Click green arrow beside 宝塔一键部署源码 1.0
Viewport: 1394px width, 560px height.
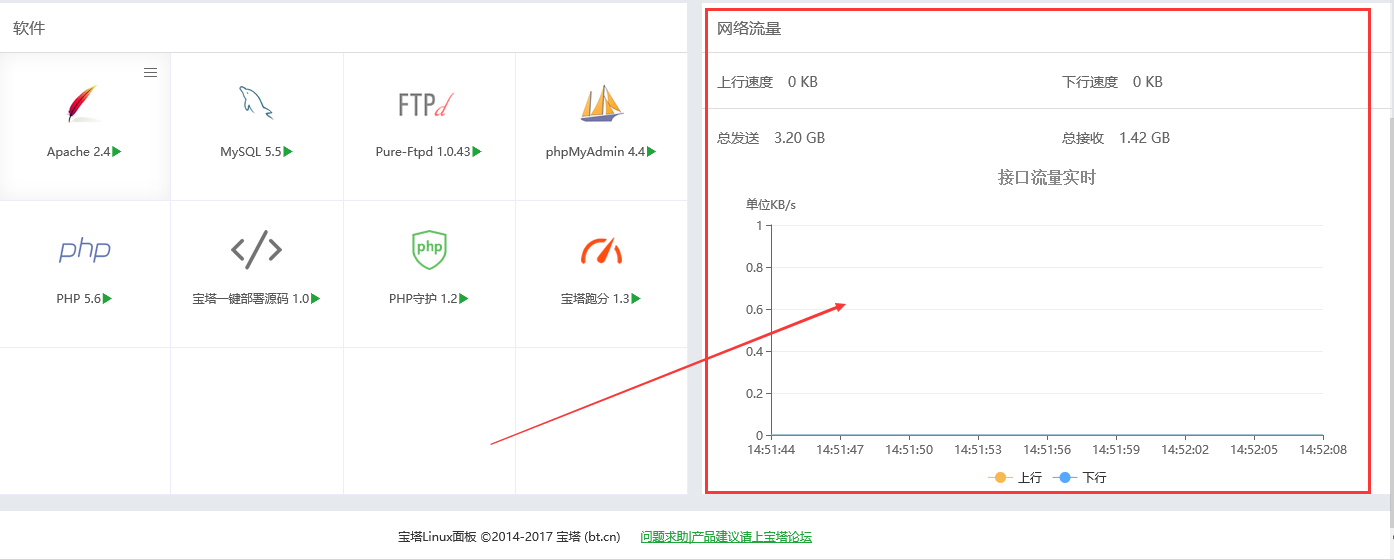[315, 298]
